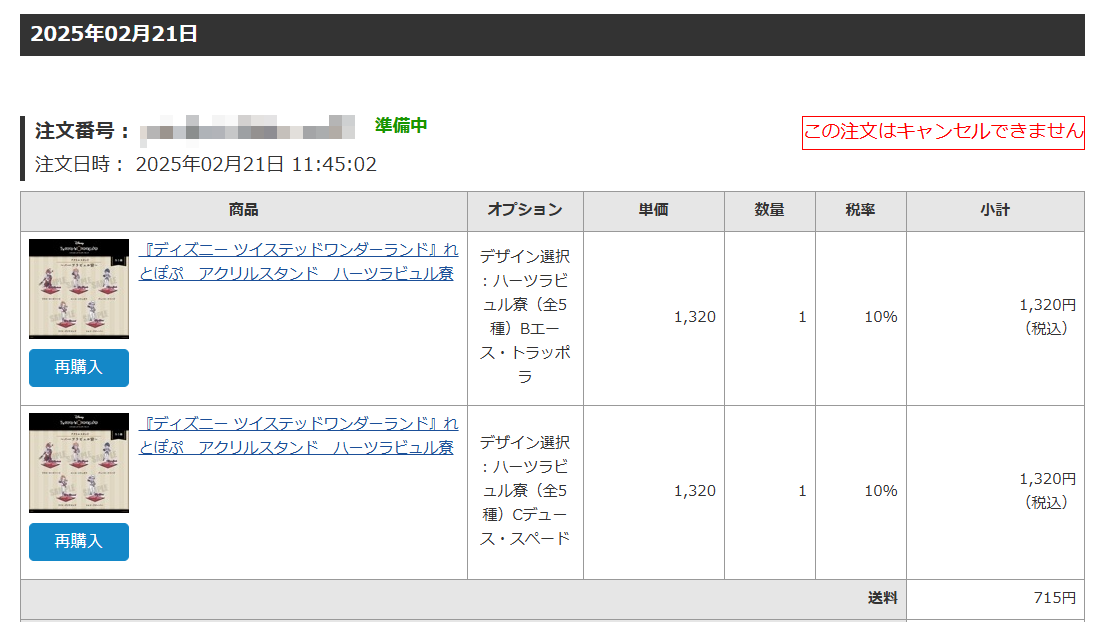
Task: Click the 2025年02月21日 date header bar
Action: [552, 34]
